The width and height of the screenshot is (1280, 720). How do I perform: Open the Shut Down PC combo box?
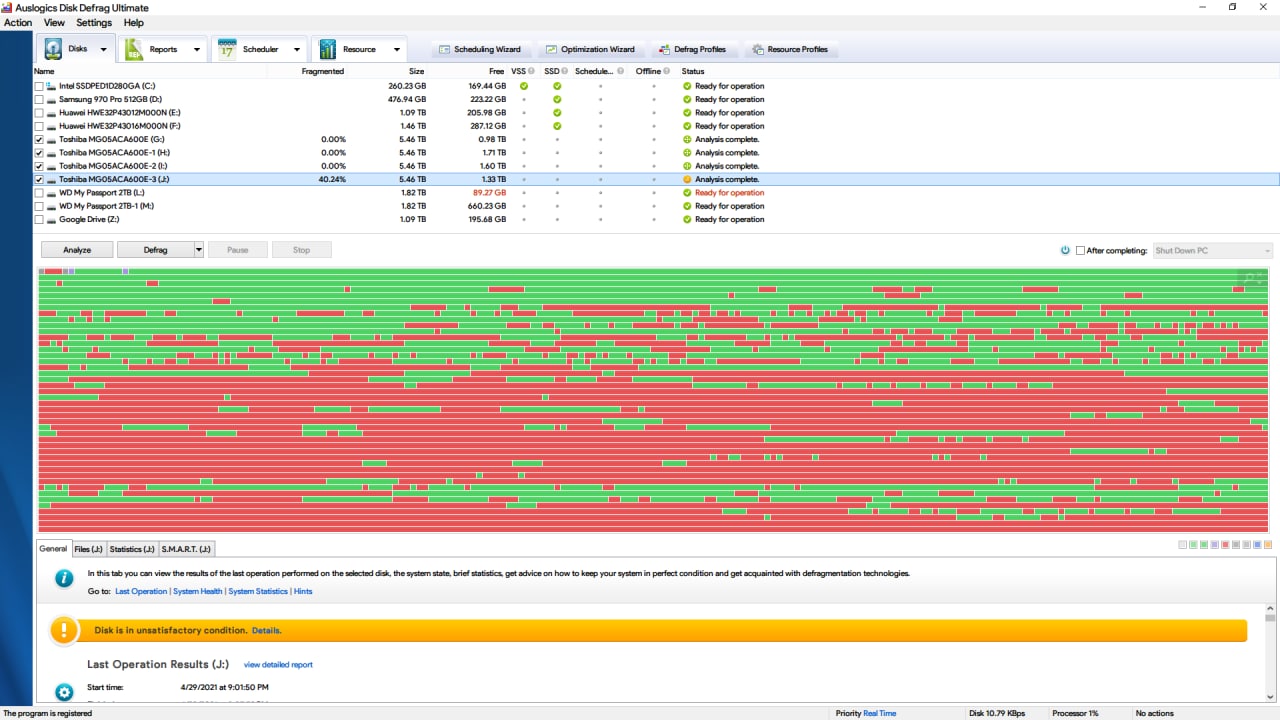click(x=1213, y=250)
